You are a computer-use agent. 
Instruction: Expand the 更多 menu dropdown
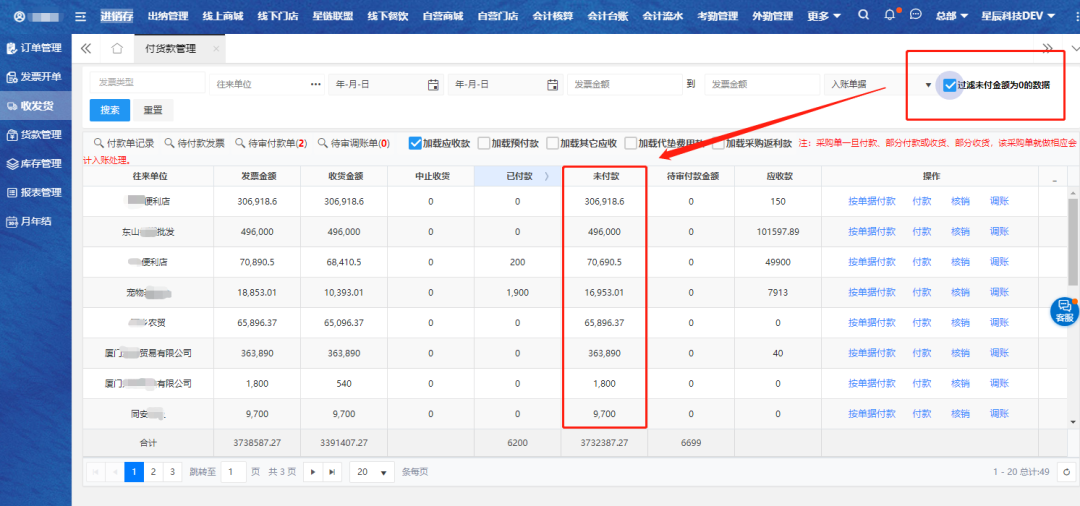click(823, 16)
